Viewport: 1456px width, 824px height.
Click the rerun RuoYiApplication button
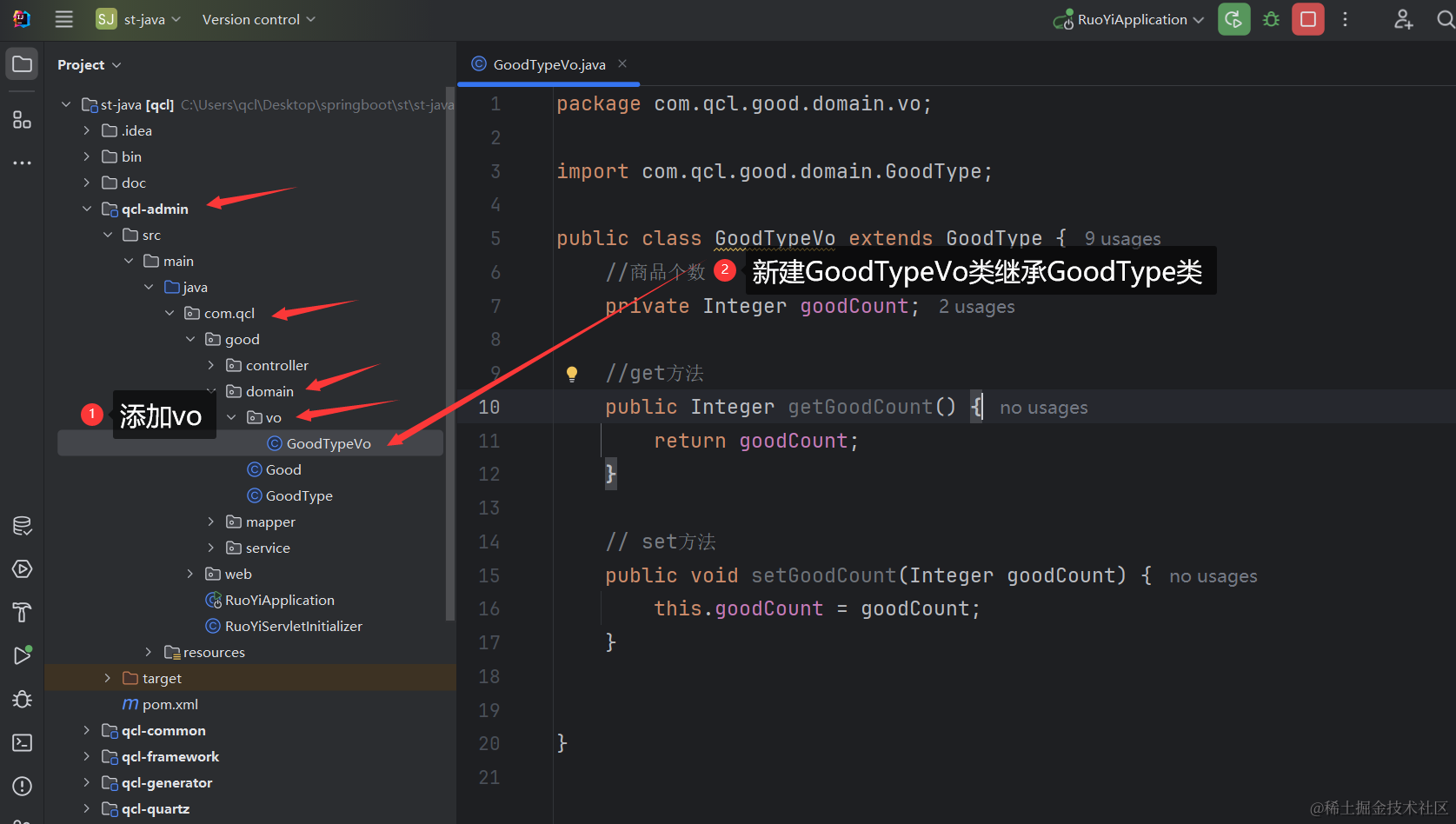[x=1233, y=19]
